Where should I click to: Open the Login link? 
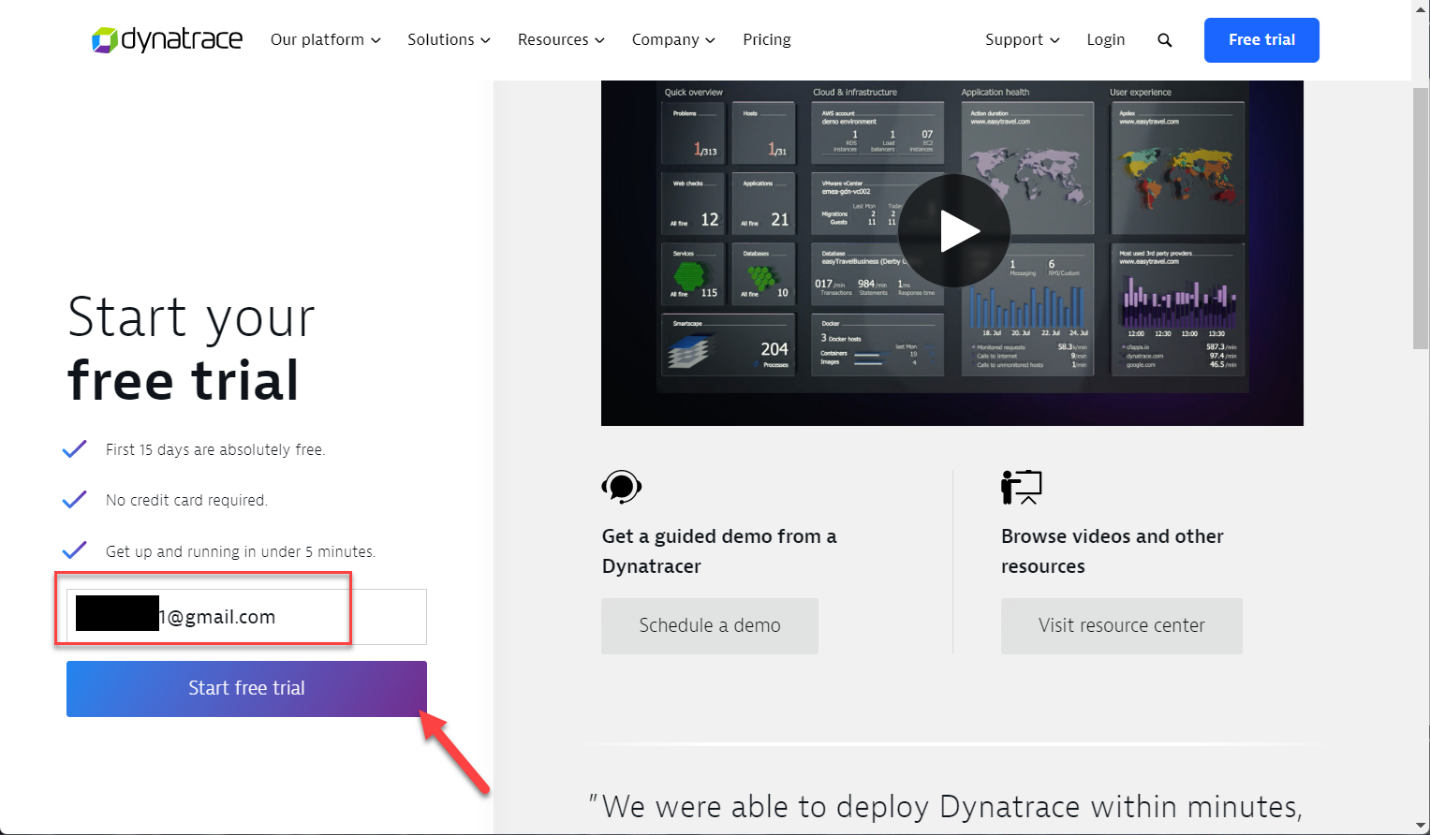click(1105, 40)
